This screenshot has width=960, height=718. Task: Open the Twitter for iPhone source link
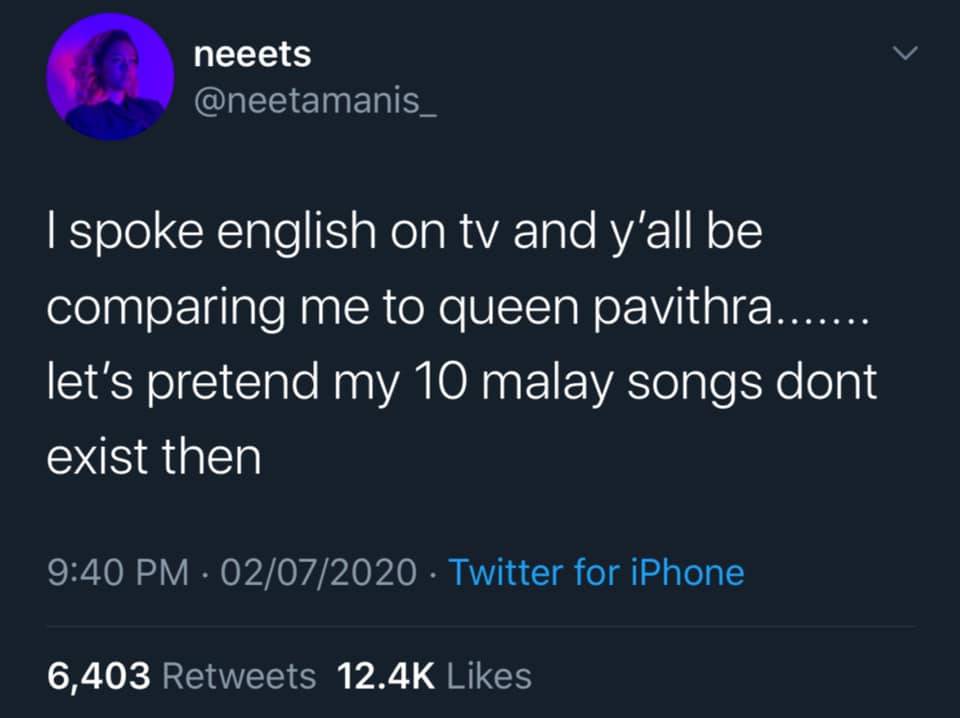pyautogui.click(x=596, y=573)
